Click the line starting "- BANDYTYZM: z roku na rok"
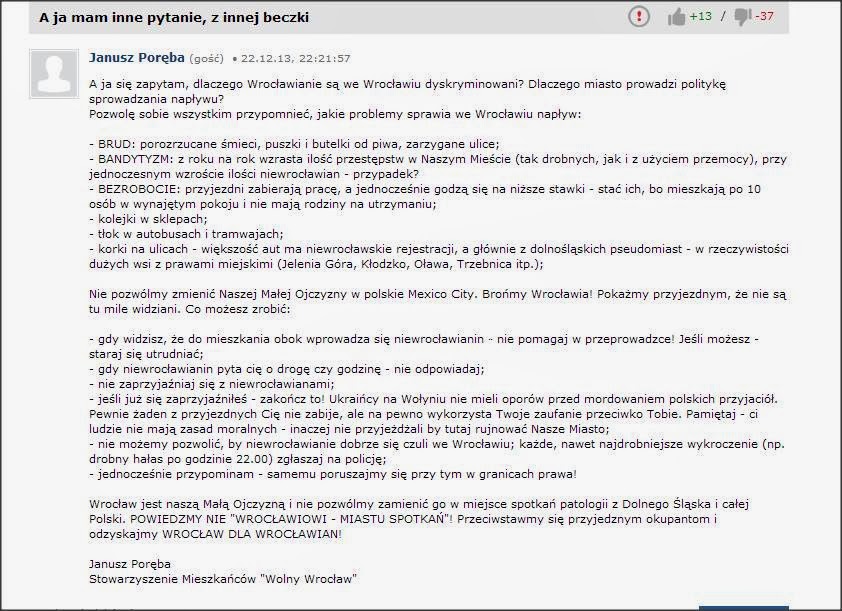This screenshot has height=611, width=842. coord(438,159)
